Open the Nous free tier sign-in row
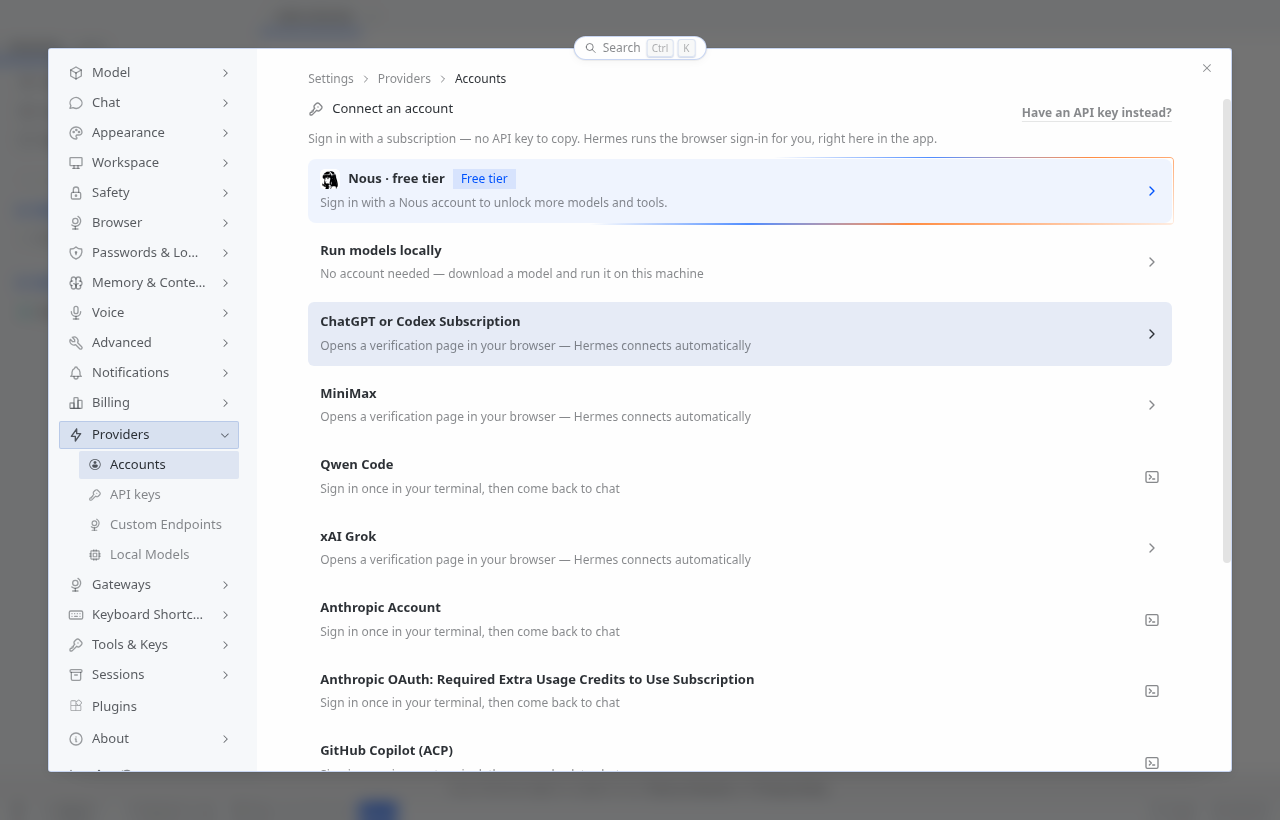Image resolution: width=1280 pixels, height=820 pixels. pos(740,191)
